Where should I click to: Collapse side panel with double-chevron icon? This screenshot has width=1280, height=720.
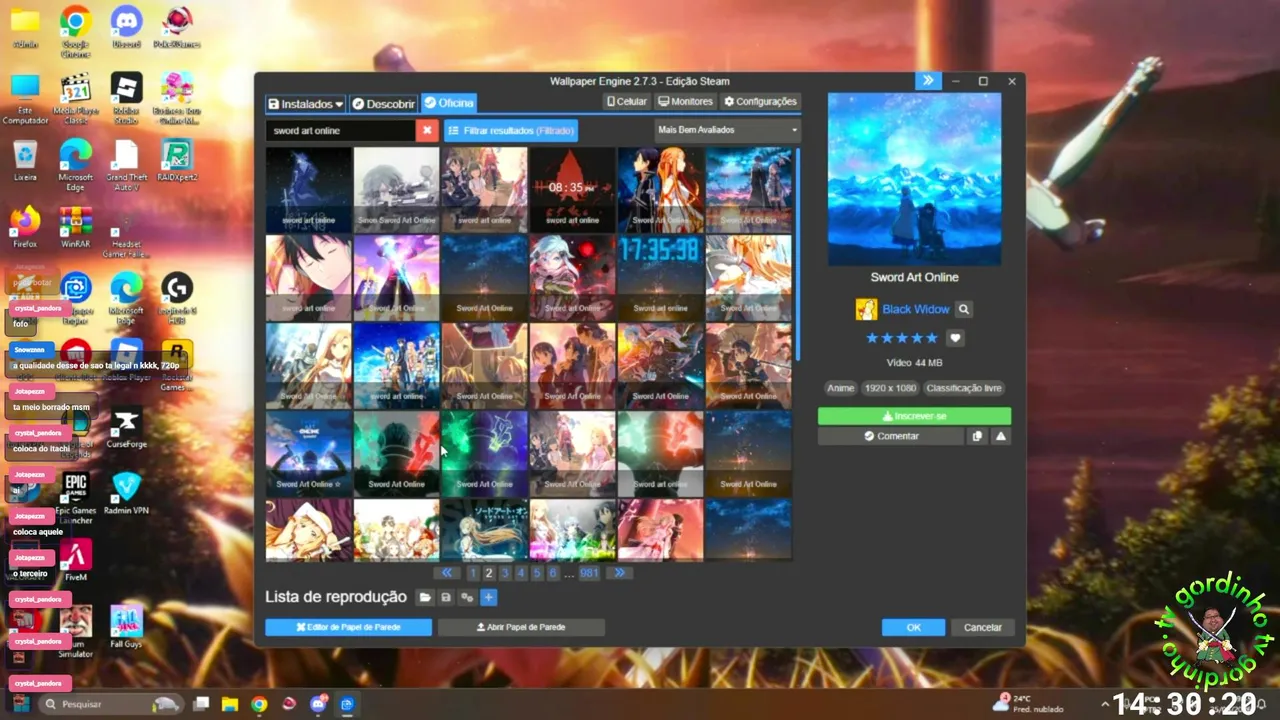coord(928,81)
